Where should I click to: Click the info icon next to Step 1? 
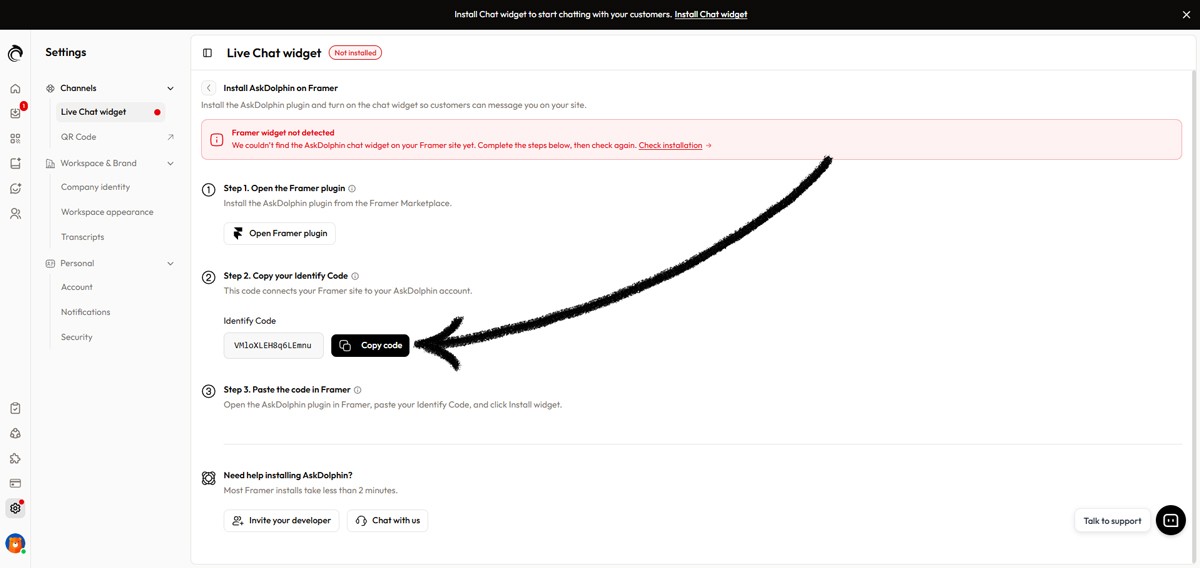pos(352,188)
